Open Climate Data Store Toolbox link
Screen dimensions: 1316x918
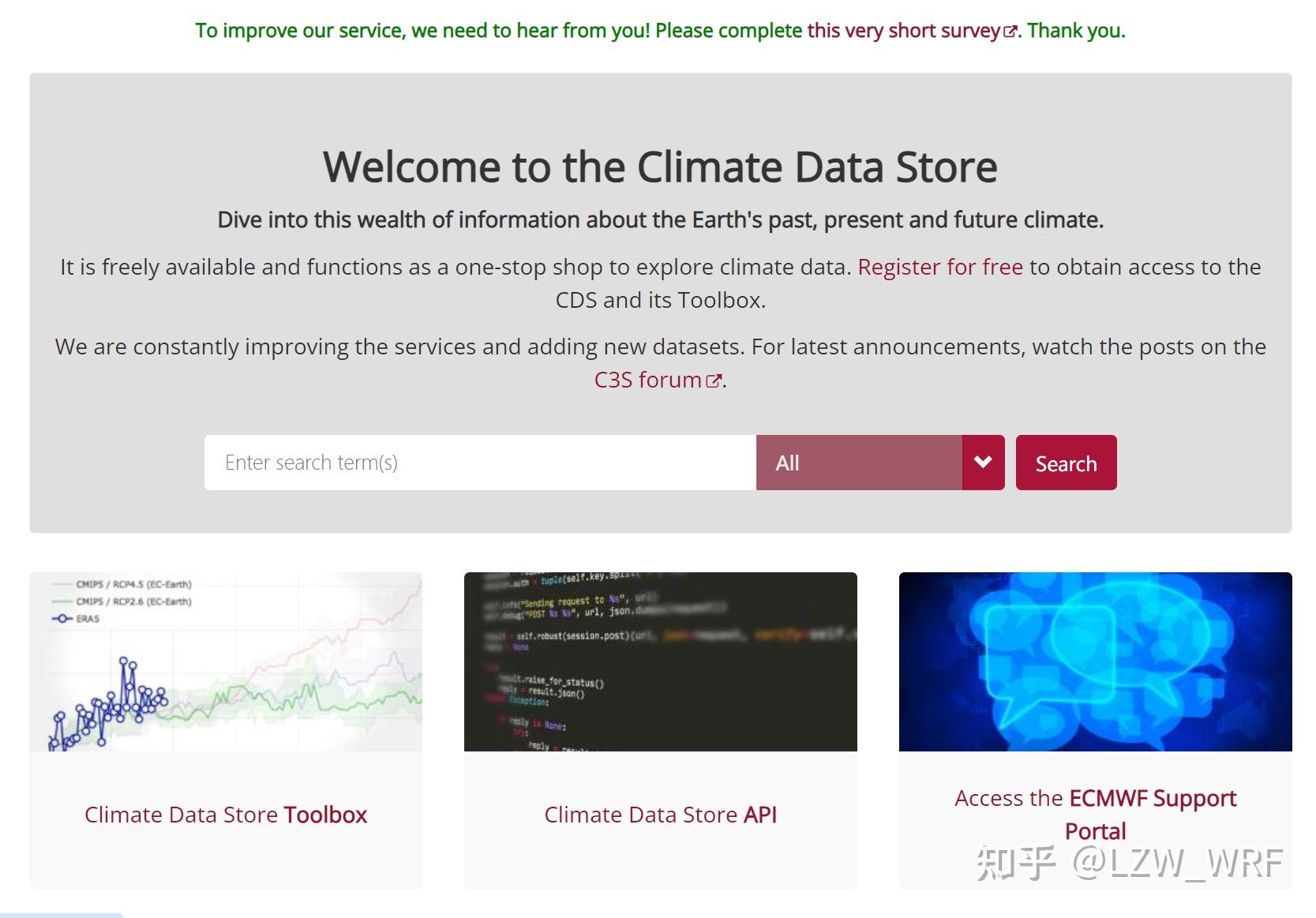pyautogui.click(x=226, y=815)
